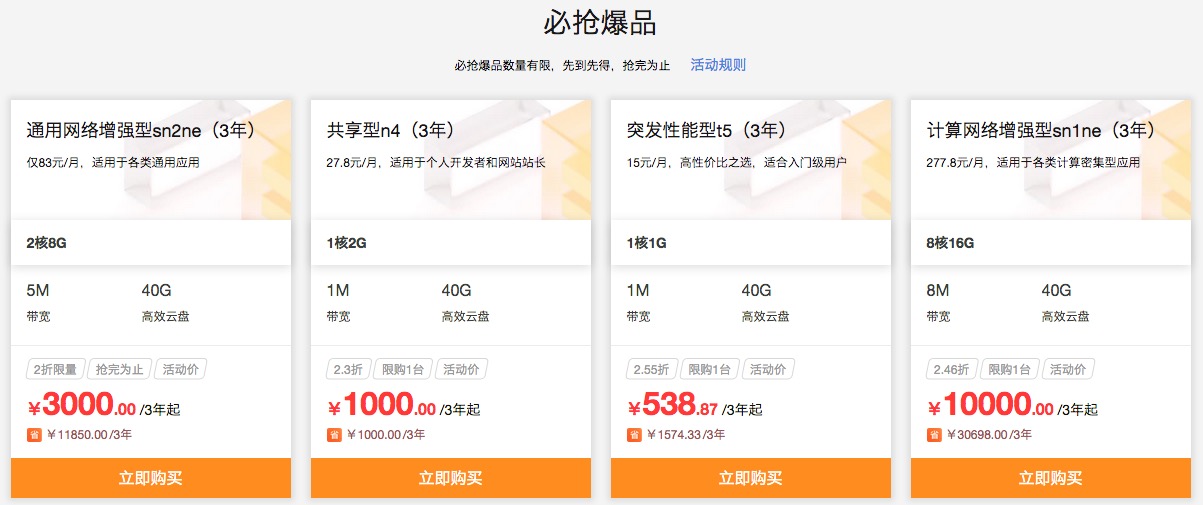Click the savings icon under ¥538.87 price

tap(634, 435)
